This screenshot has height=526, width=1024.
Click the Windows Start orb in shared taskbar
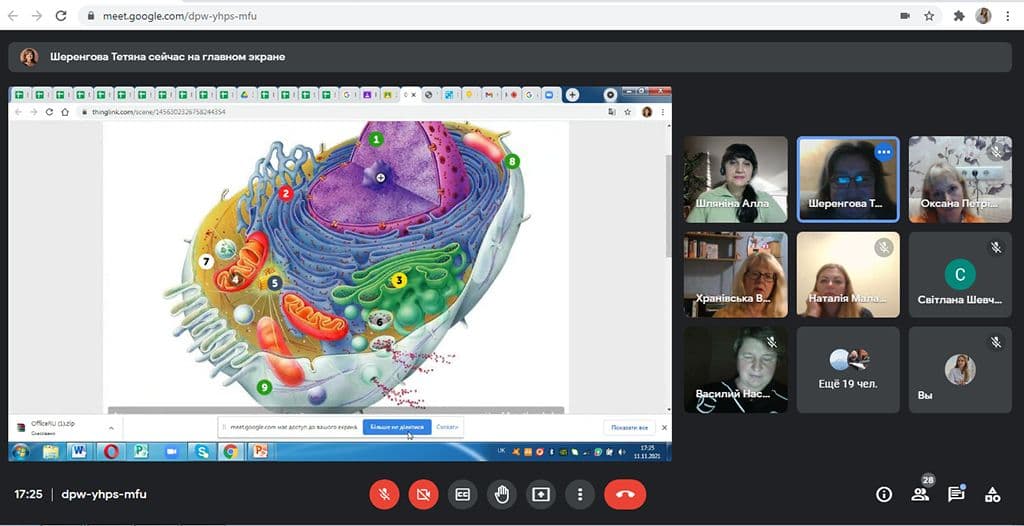20,452
